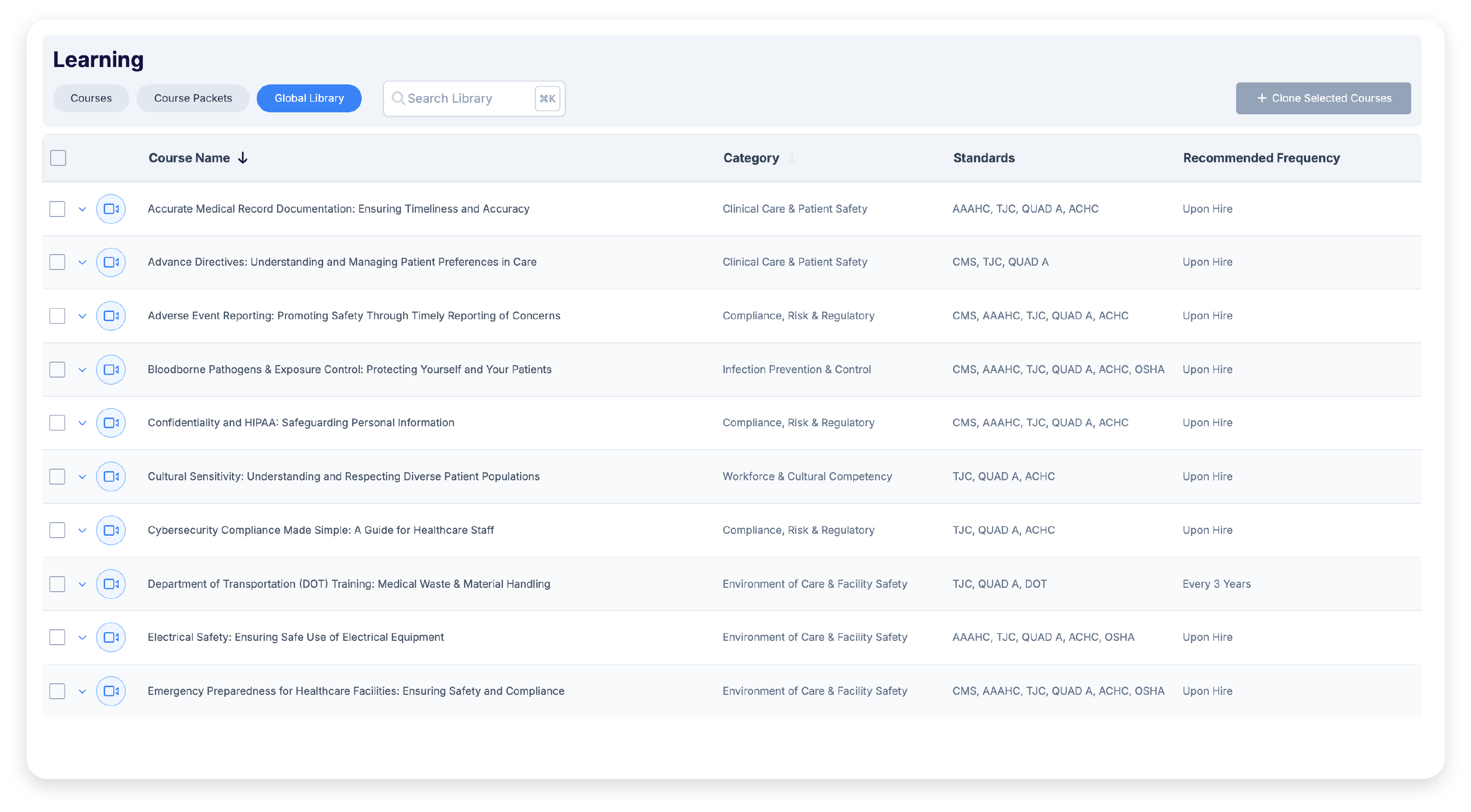Click the Category column sort arrow
1471x812 pixels.
pyautogui.click(x=791, y=158)
